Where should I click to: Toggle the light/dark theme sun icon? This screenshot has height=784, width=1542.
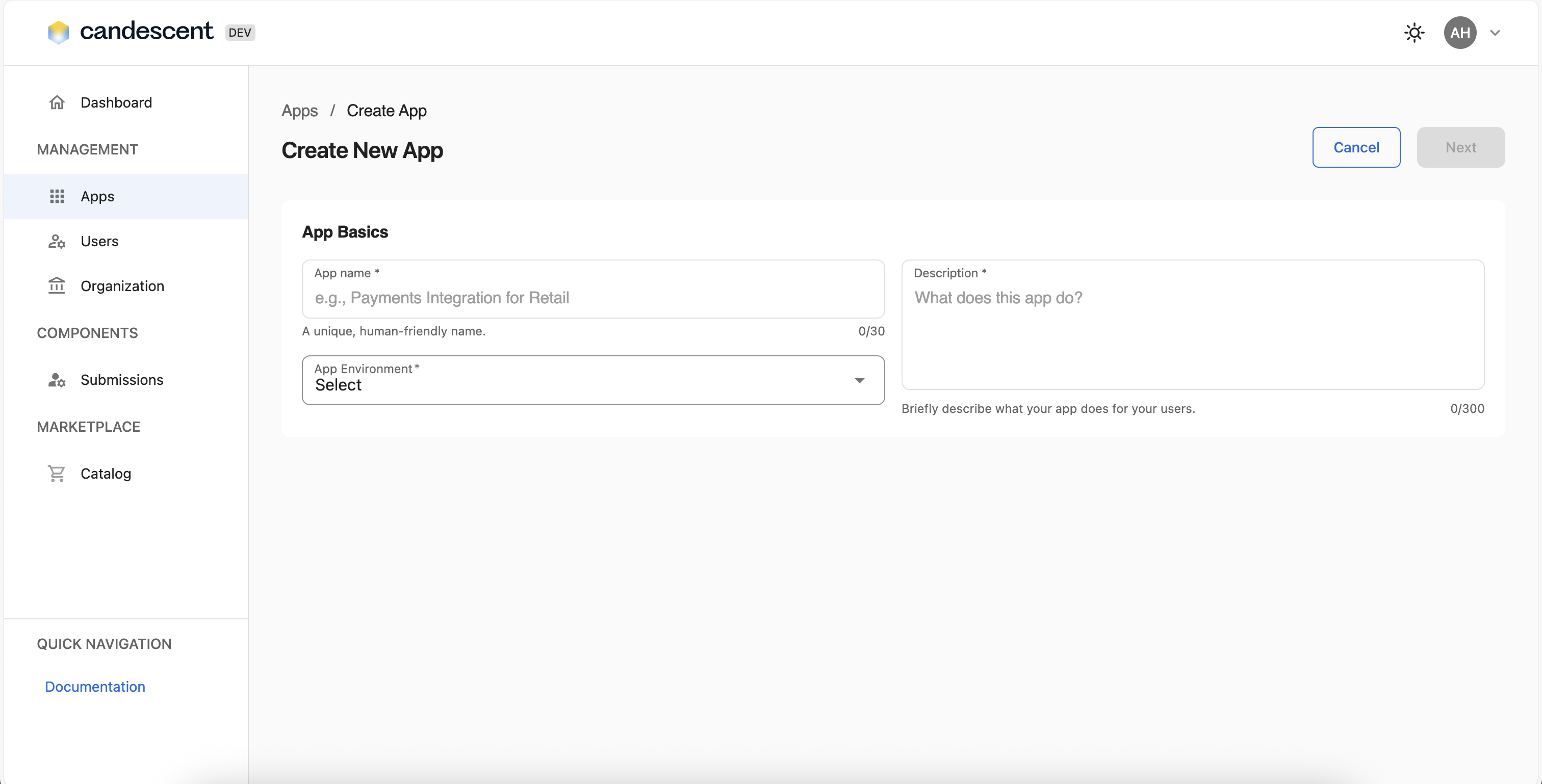pyautogui.click(x=1414, y=32)
